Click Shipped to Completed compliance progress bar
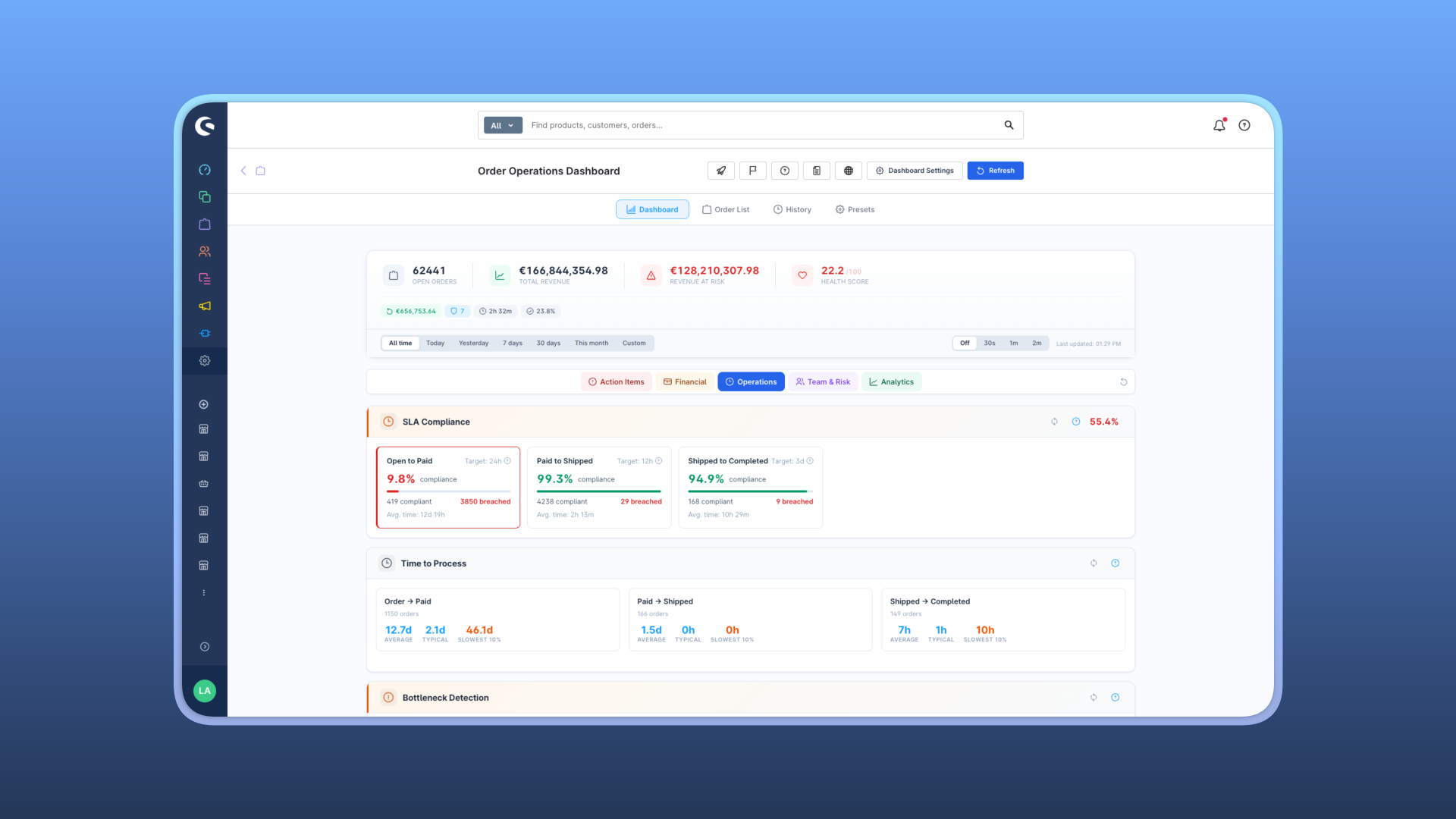Screen dimensions: 1456x819 click(751, 491)
